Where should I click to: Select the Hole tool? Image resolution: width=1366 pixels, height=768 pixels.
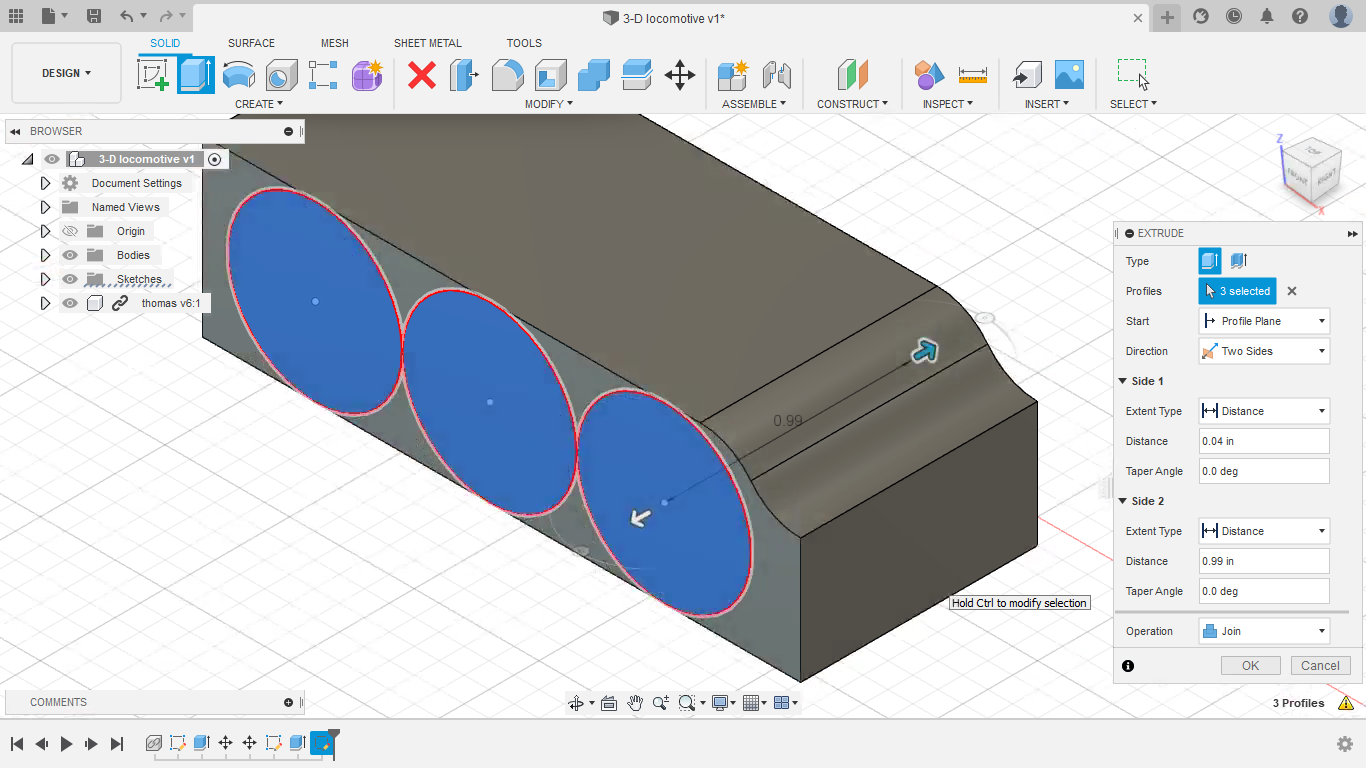click(x=281, y=75)
